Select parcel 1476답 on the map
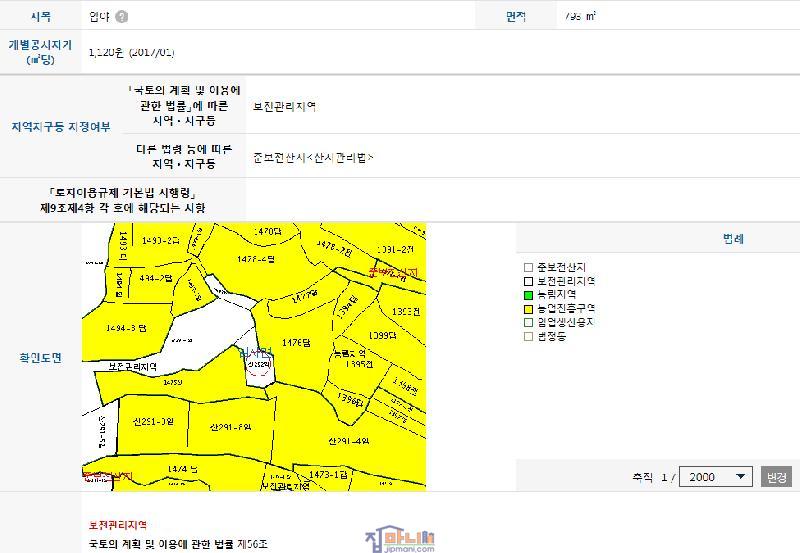The height and width of the screenshot is (553, 800). click(296, 343)
